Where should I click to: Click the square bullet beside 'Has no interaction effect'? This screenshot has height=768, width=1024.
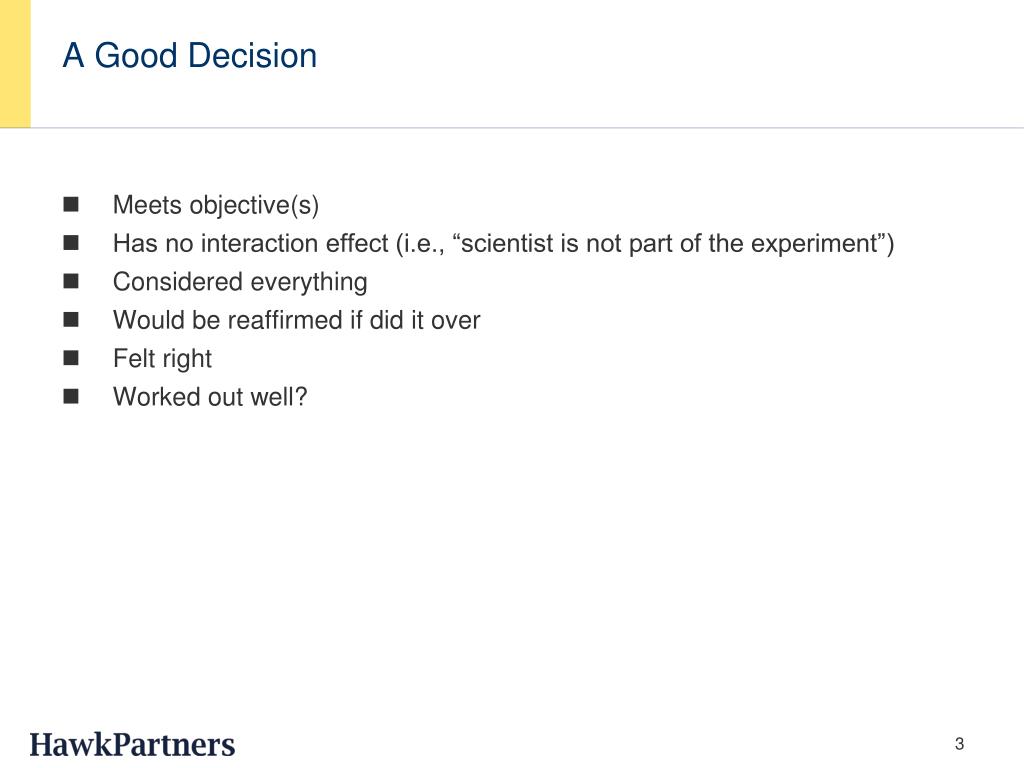click(71, 243)
